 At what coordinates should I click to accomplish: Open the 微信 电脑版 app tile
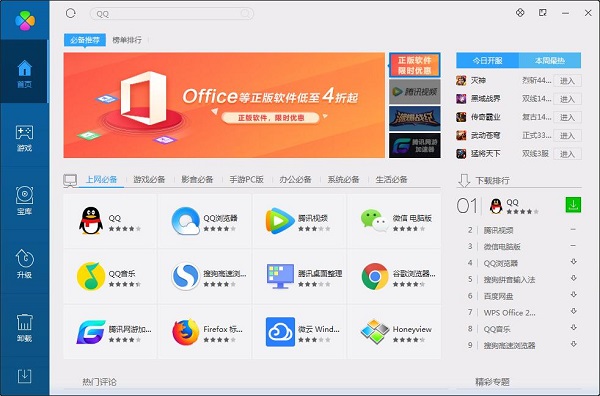coord(394,221)
